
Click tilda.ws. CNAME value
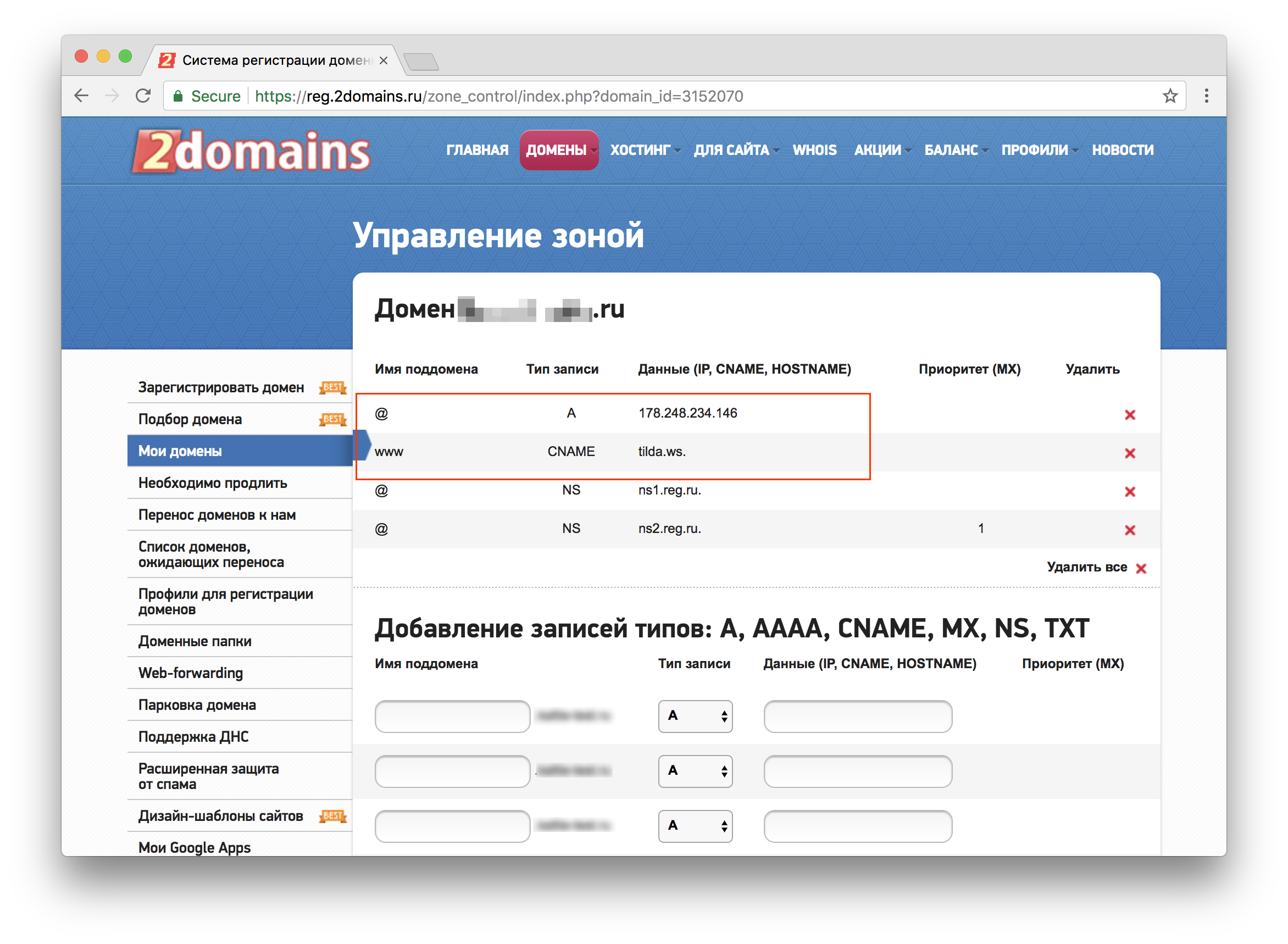click(661, 452)
